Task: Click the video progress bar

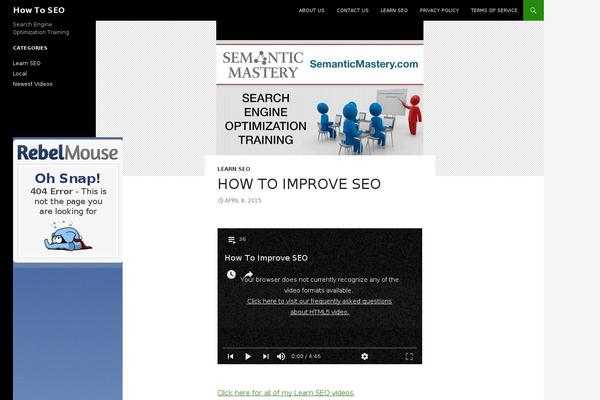Action: [320, 348]
